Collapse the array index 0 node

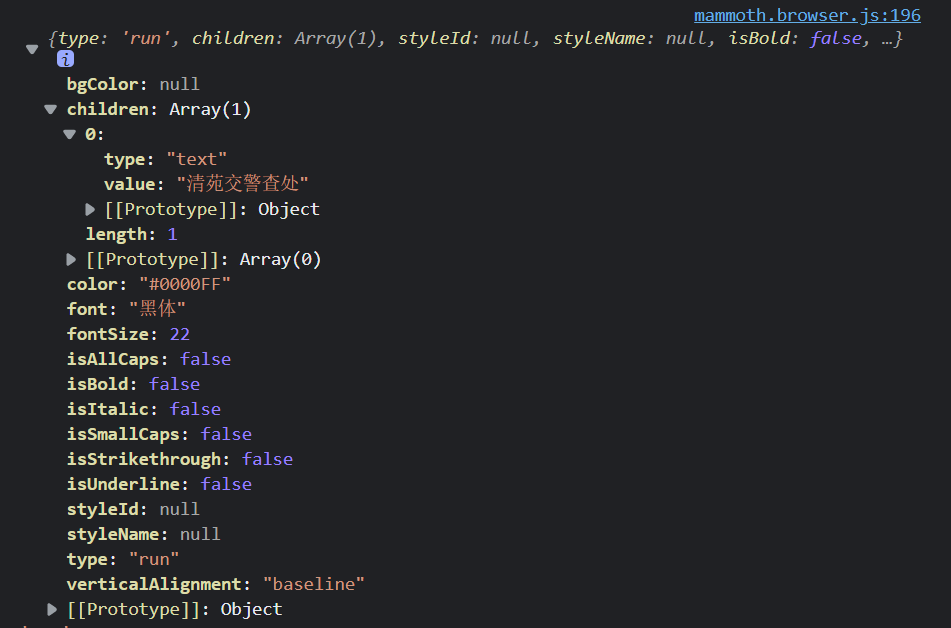click(x=70, y=134)
